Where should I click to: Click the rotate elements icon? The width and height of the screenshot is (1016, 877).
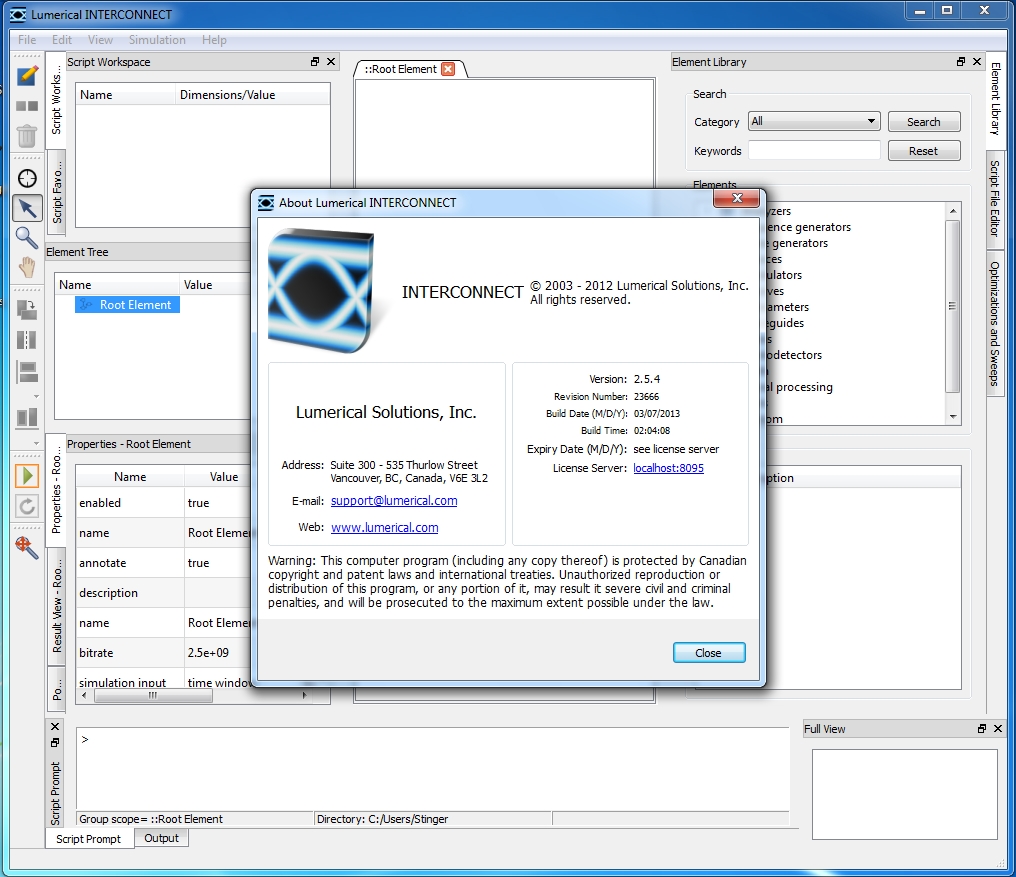27,310
